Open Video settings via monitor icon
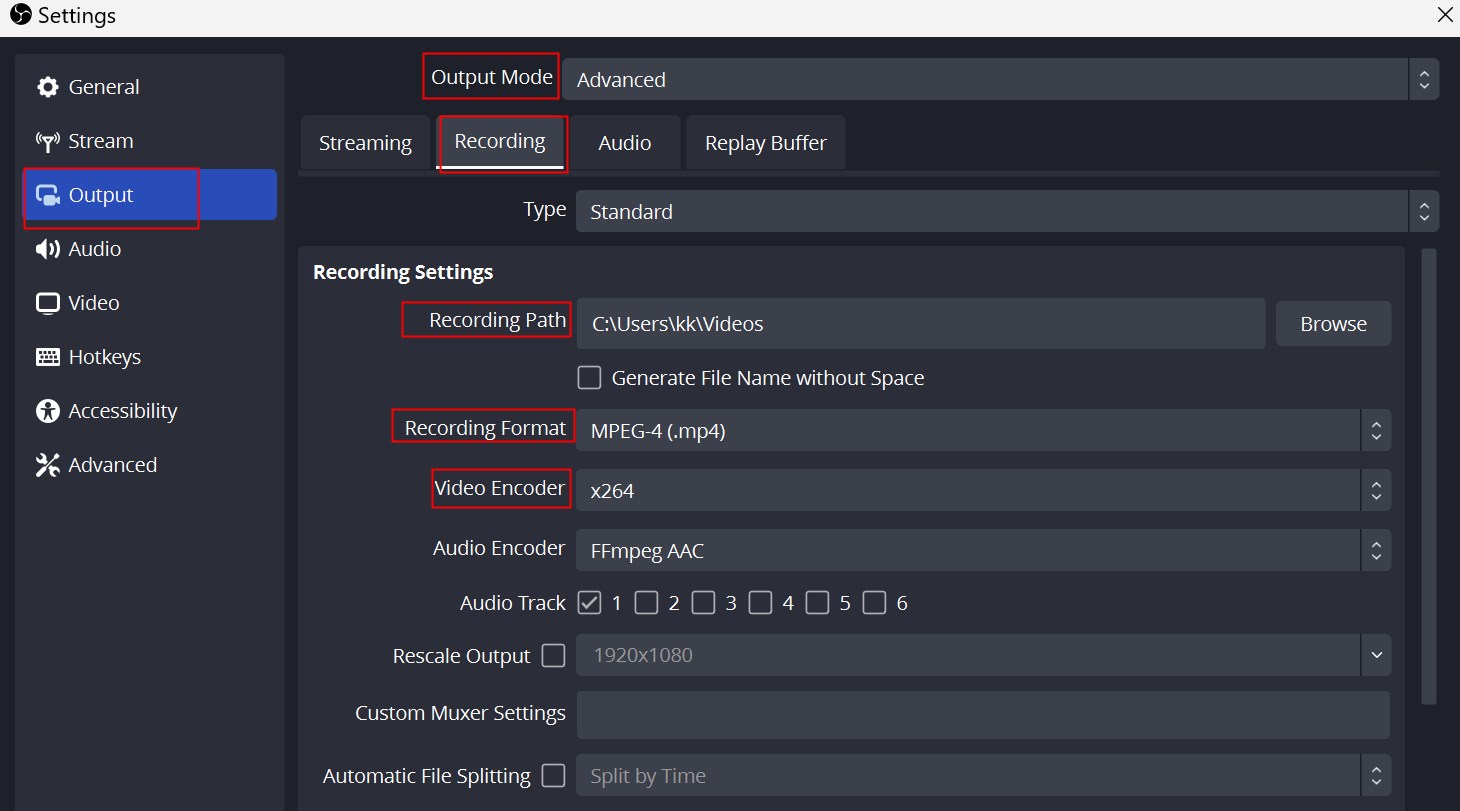 (x=47, y=303)
